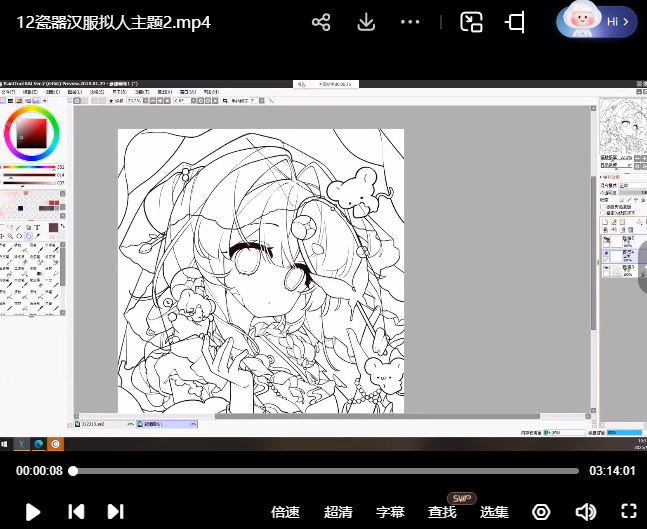The width and height of the screenshot is (647, 529).
Task: Open the three-dot more options menu
Action: click(x=410, y=22)
